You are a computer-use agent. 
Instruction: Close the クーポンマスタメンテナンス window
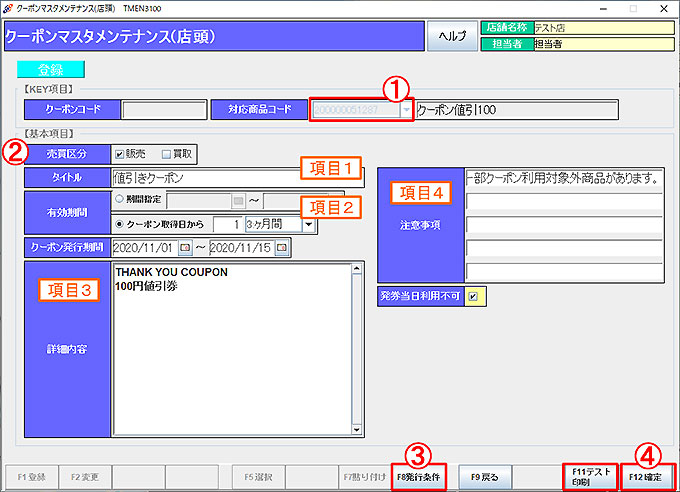664,9
